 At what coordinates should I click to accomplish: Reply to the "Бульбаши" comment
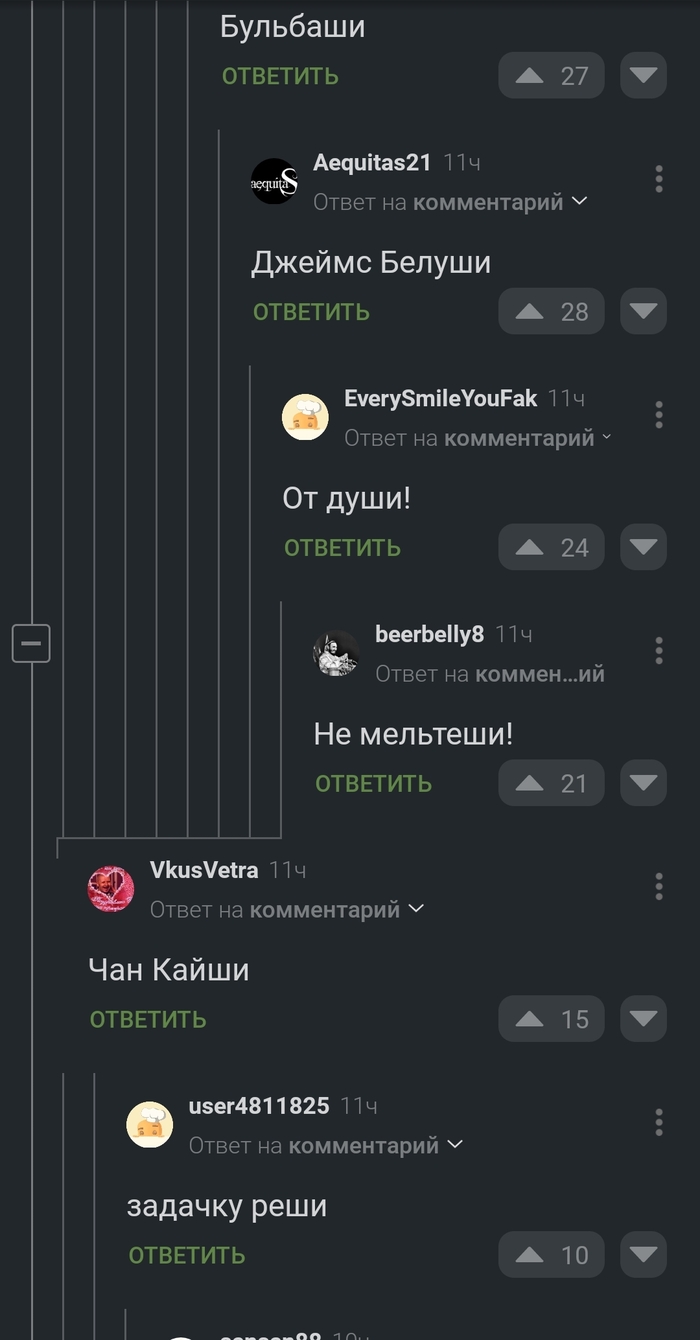tap(280, 76)
